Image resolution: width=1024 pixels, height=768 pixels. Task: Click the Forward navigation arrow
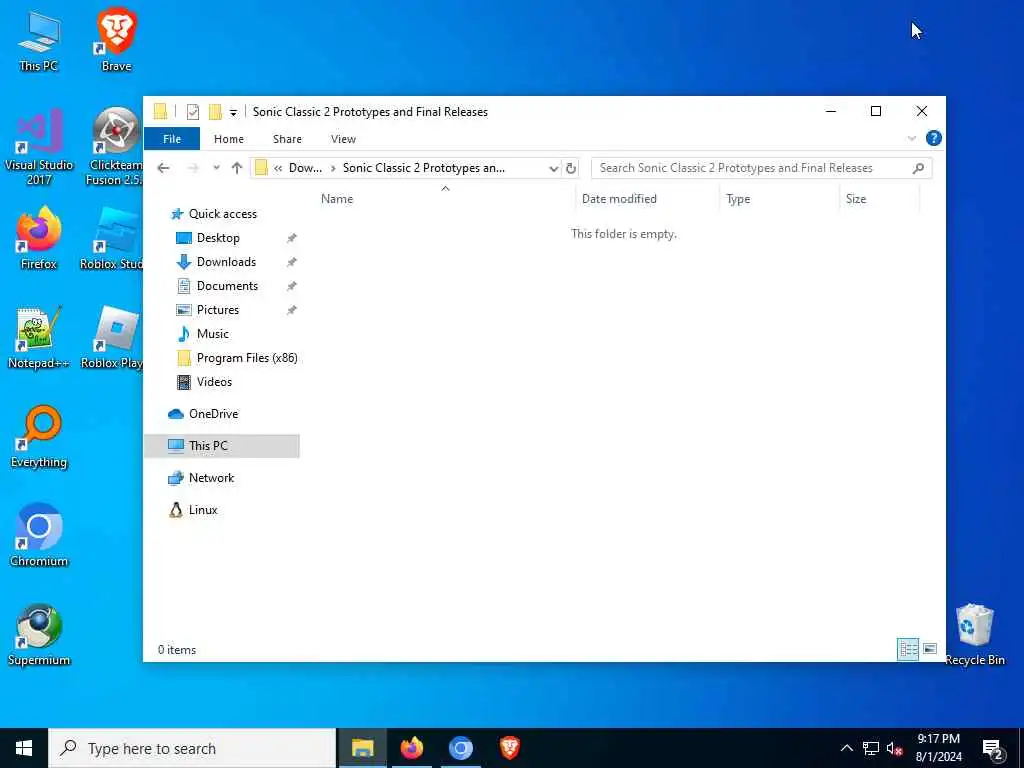pyautogui.click(x=193, y=168)
